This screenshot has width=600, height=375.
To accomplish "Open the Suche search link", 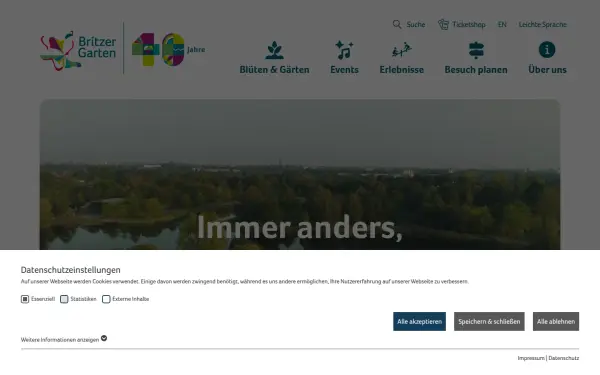I will (x=416, y=24).
